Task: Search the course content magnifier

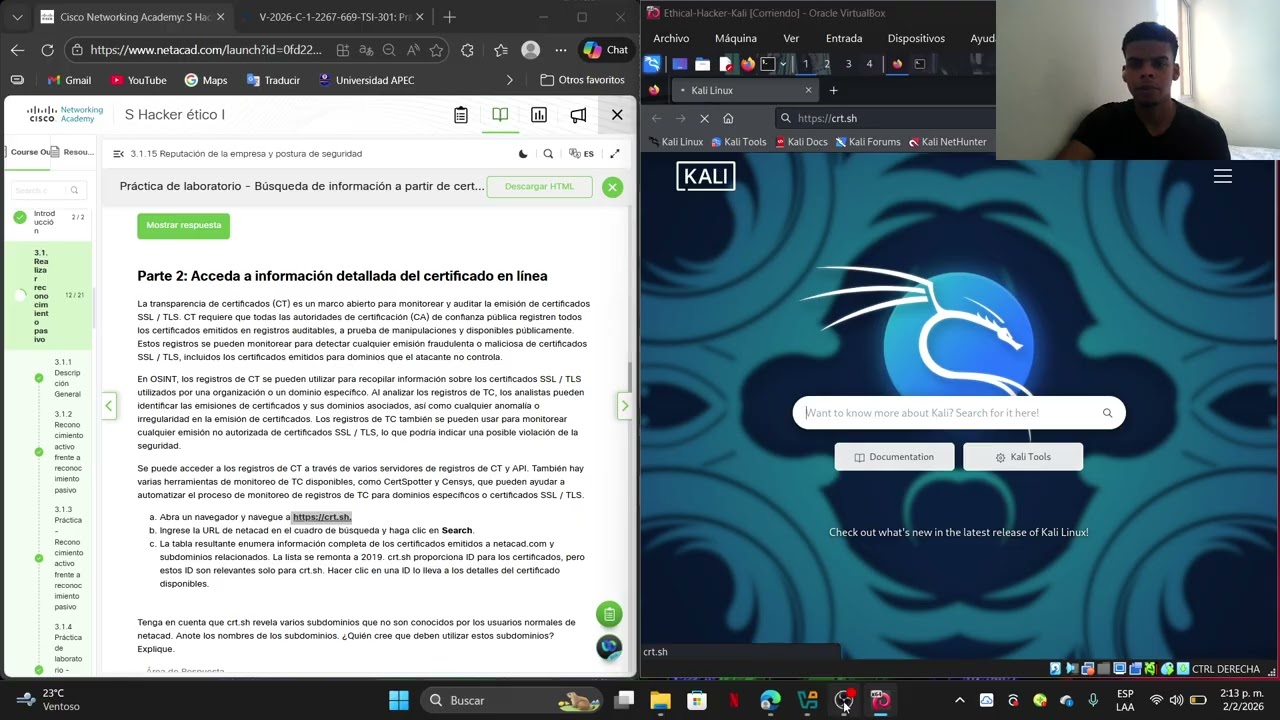Action: point(548,154)
